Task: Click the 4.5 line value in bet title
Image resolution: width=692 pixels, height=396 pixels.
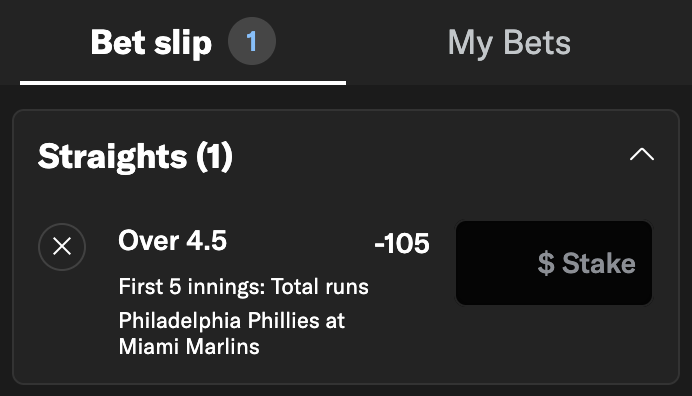Action: coord(207,241)
